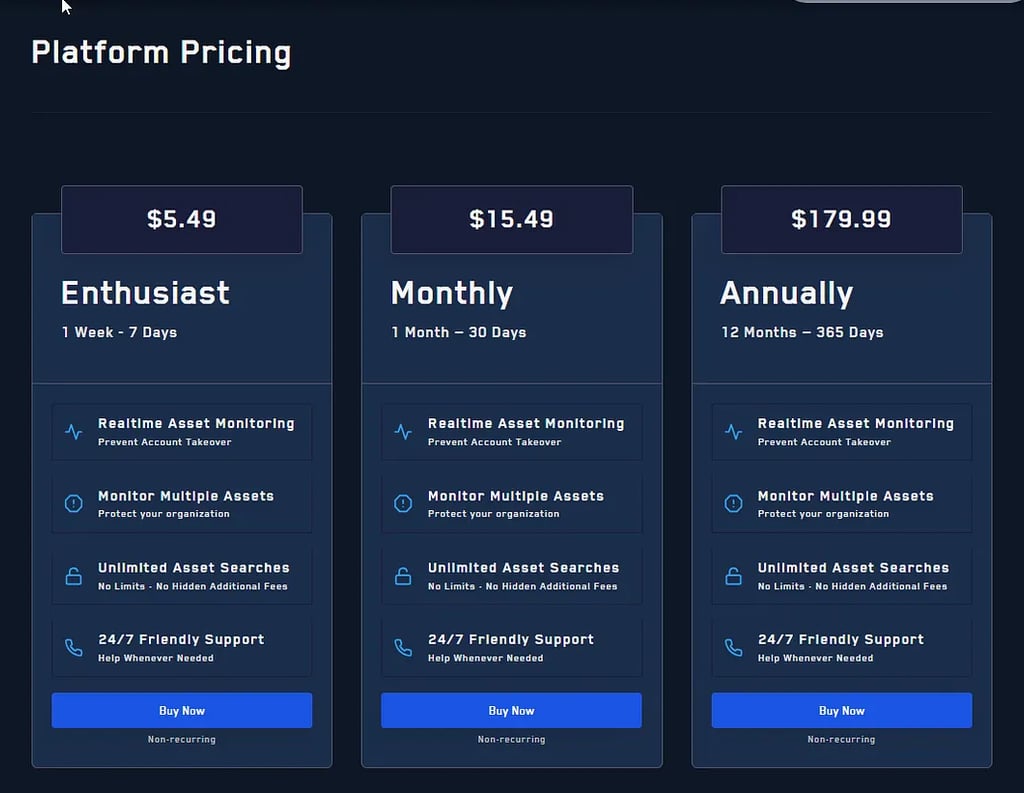
Task: Click the Platform Pricing heading
Action: (161, 52)
